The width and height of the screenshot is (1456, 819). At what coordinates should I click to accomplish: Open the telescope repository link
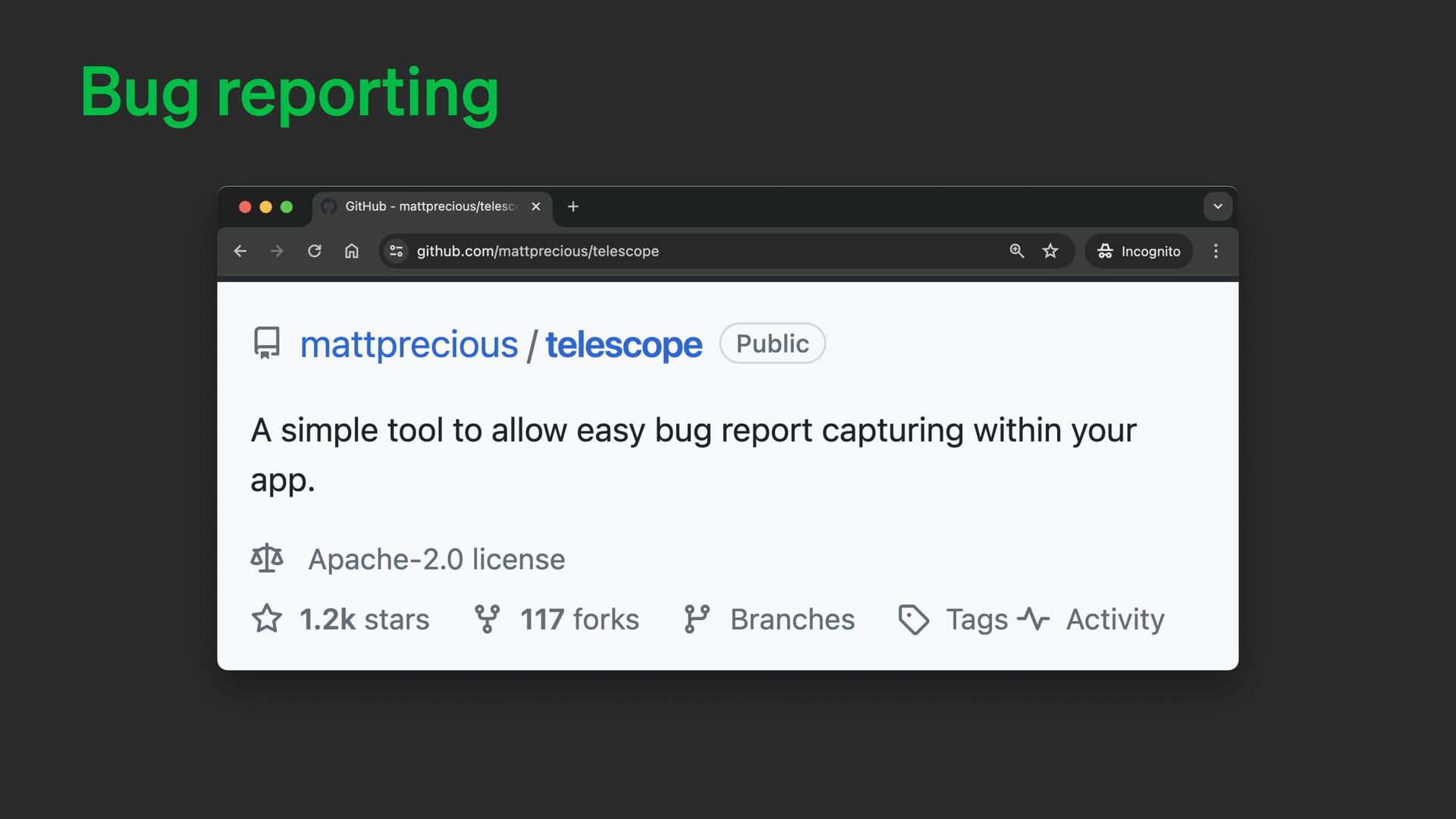tap(623, 344)
